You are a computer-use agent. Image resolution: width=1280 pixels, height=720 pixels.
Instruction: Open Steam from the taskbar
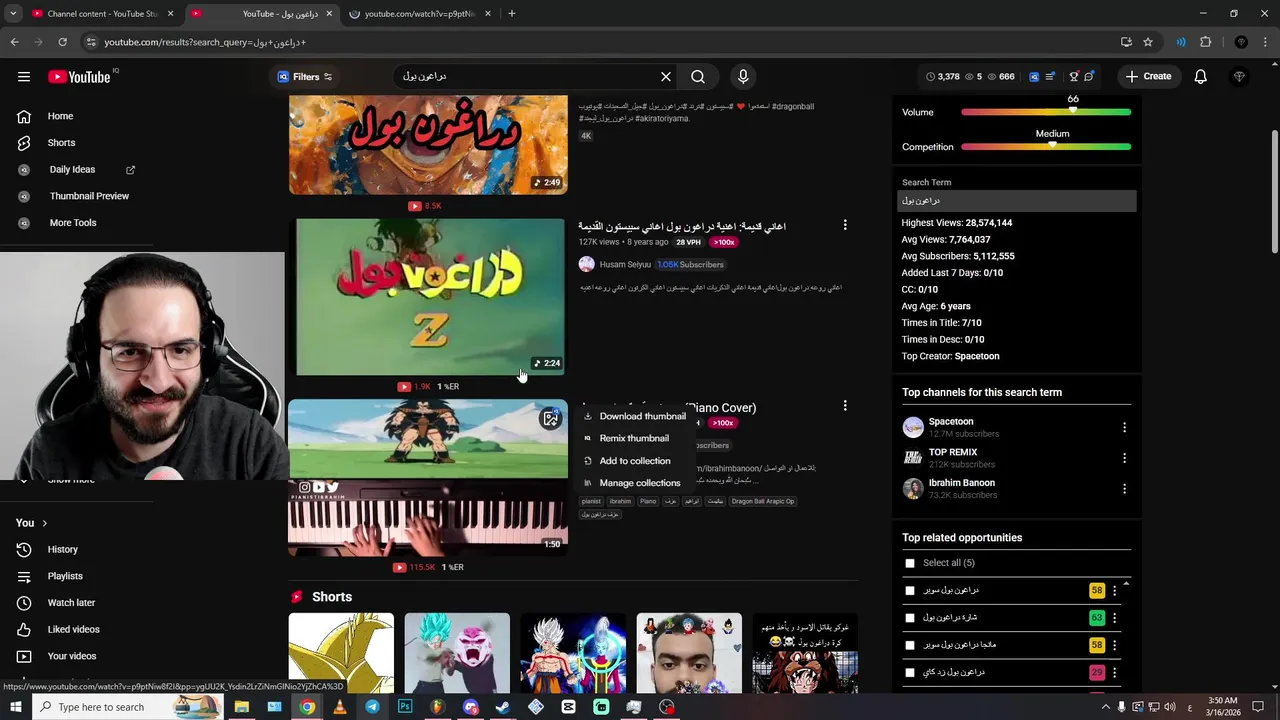503,707
